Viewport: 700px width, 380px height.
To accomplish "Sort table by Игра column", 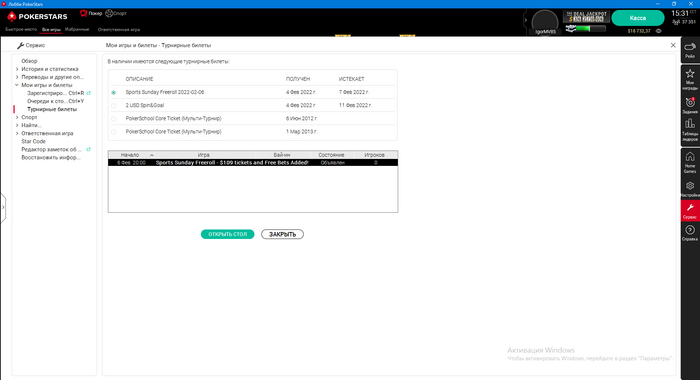I will [x=204, y=155].
